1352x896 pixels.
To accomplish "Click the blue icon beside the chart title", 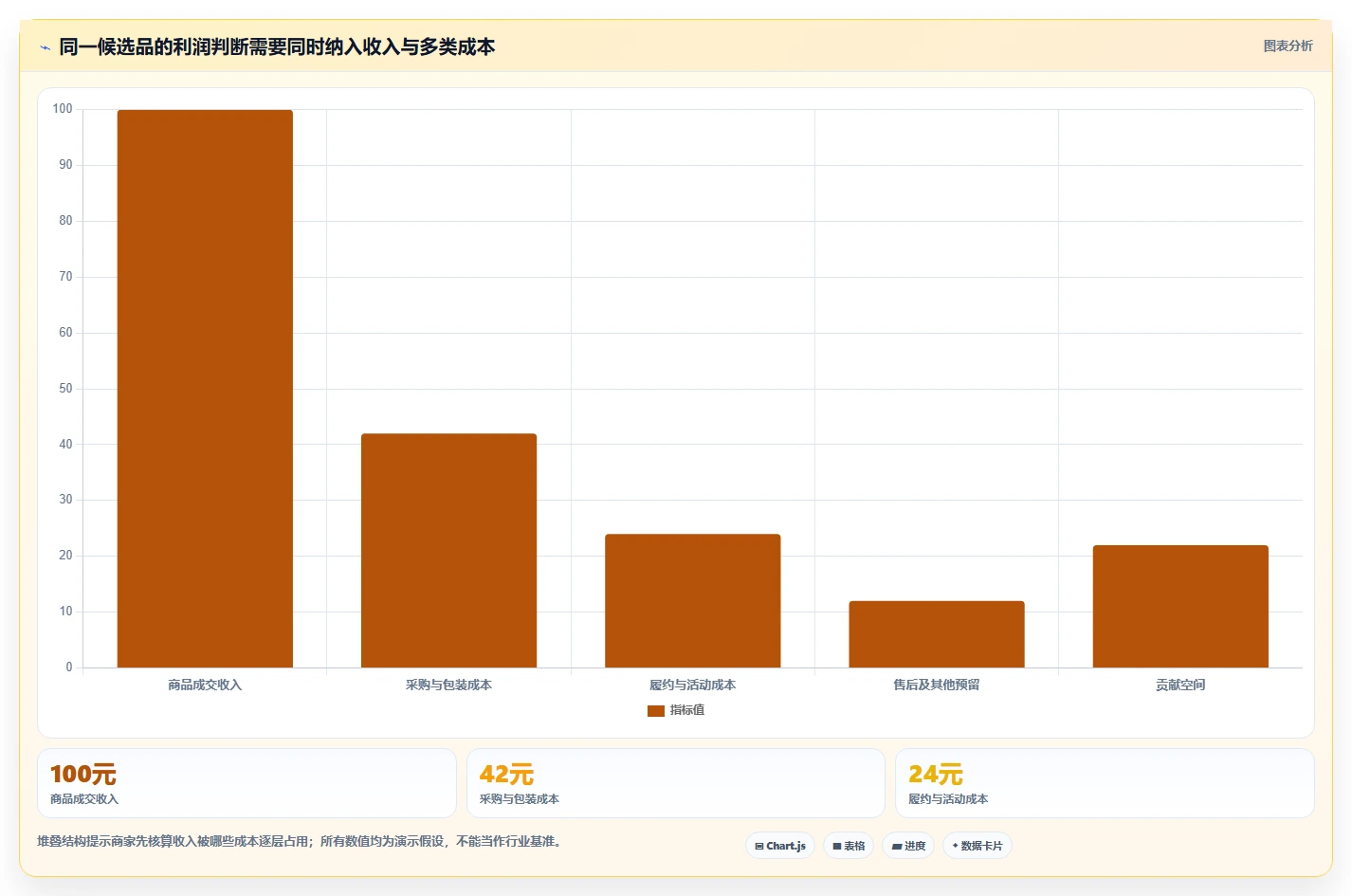I will click(x=45, y=47).
